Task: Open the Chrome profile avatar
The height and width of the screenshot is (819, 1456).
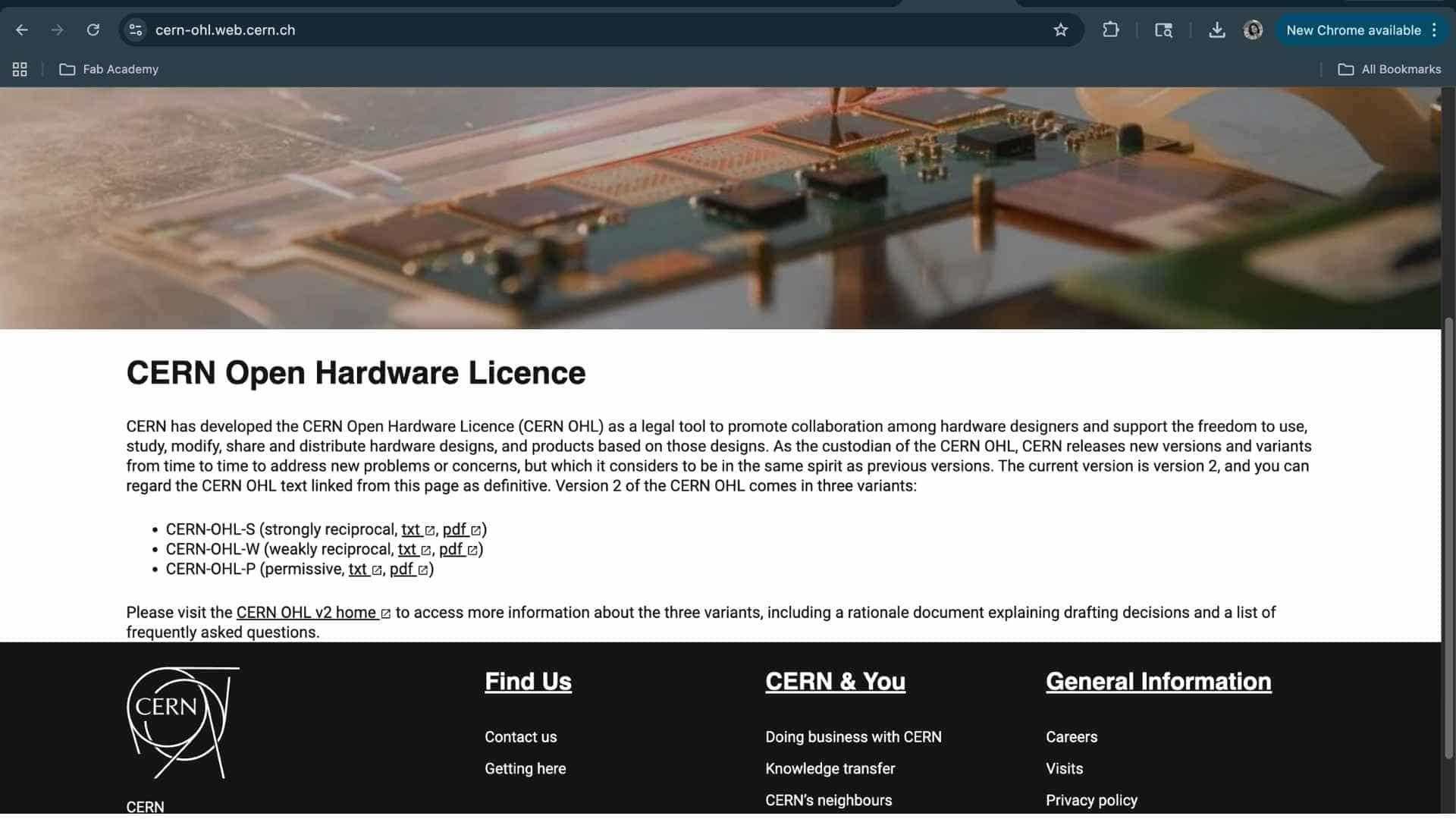Action: click(1253, 30)
